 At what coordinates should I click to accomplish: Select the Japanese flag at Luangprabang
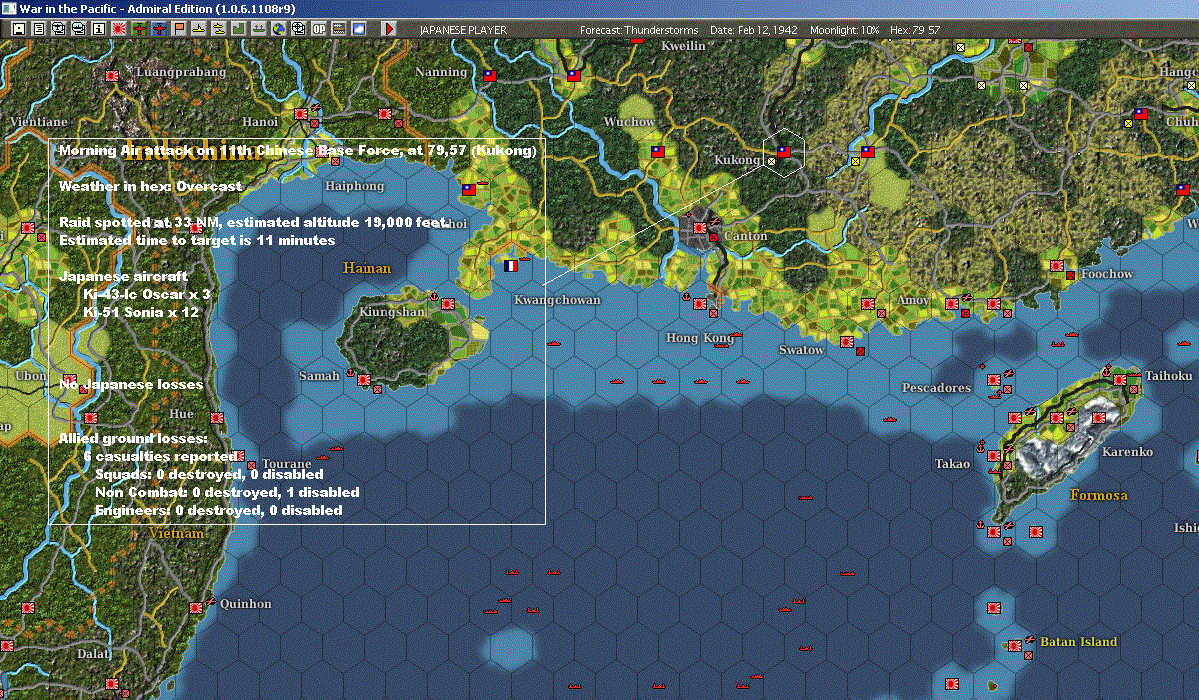coord(112,76)
